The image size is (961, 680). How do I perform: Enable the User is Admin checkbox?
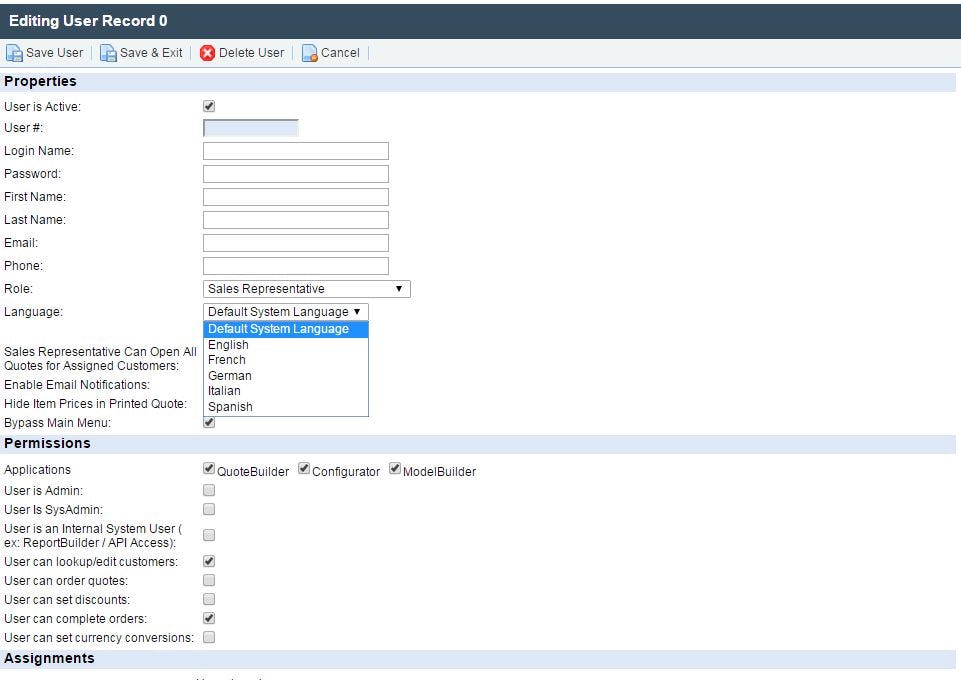(209, 490)
